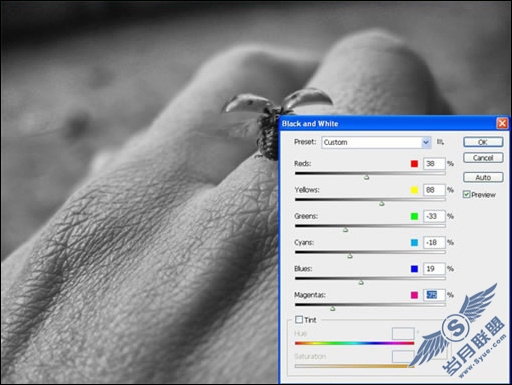The width and height of the screenshot is (512, 385).
Task: Click the Magentas slider handle
Action: 333,309
